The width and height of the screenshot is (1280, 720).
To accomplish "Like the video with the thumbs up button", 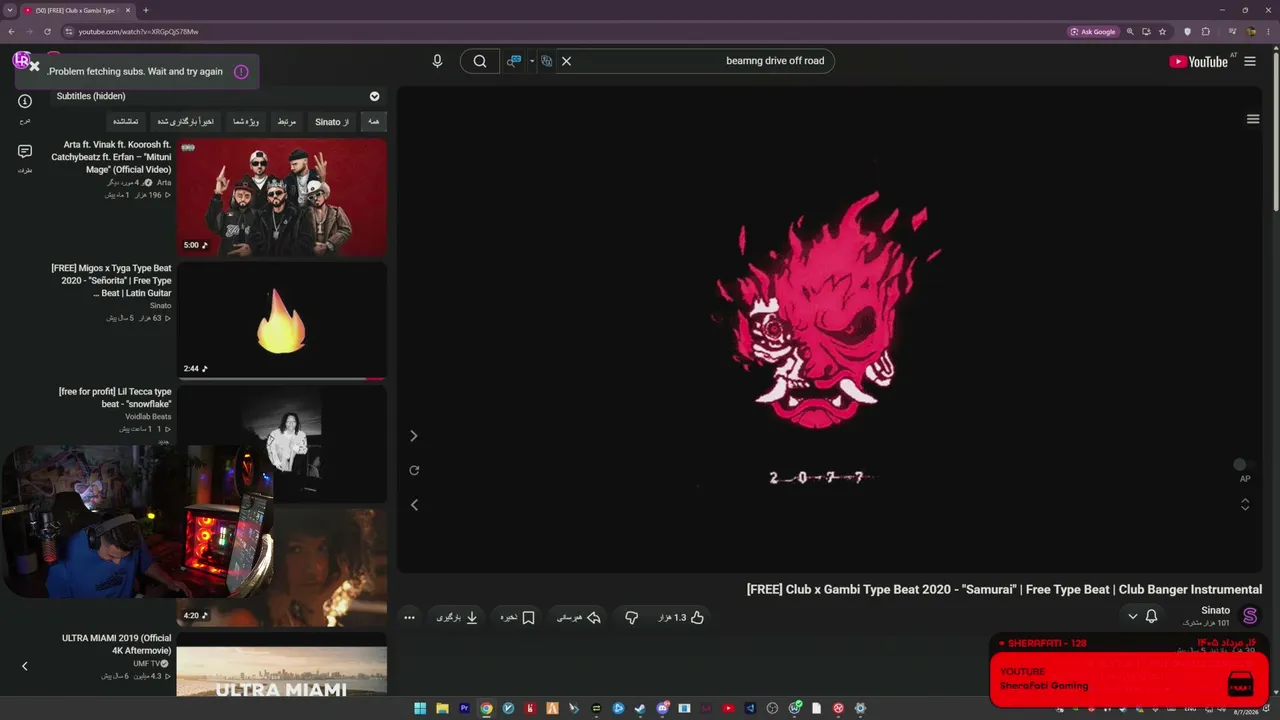I will click(681, 617).
